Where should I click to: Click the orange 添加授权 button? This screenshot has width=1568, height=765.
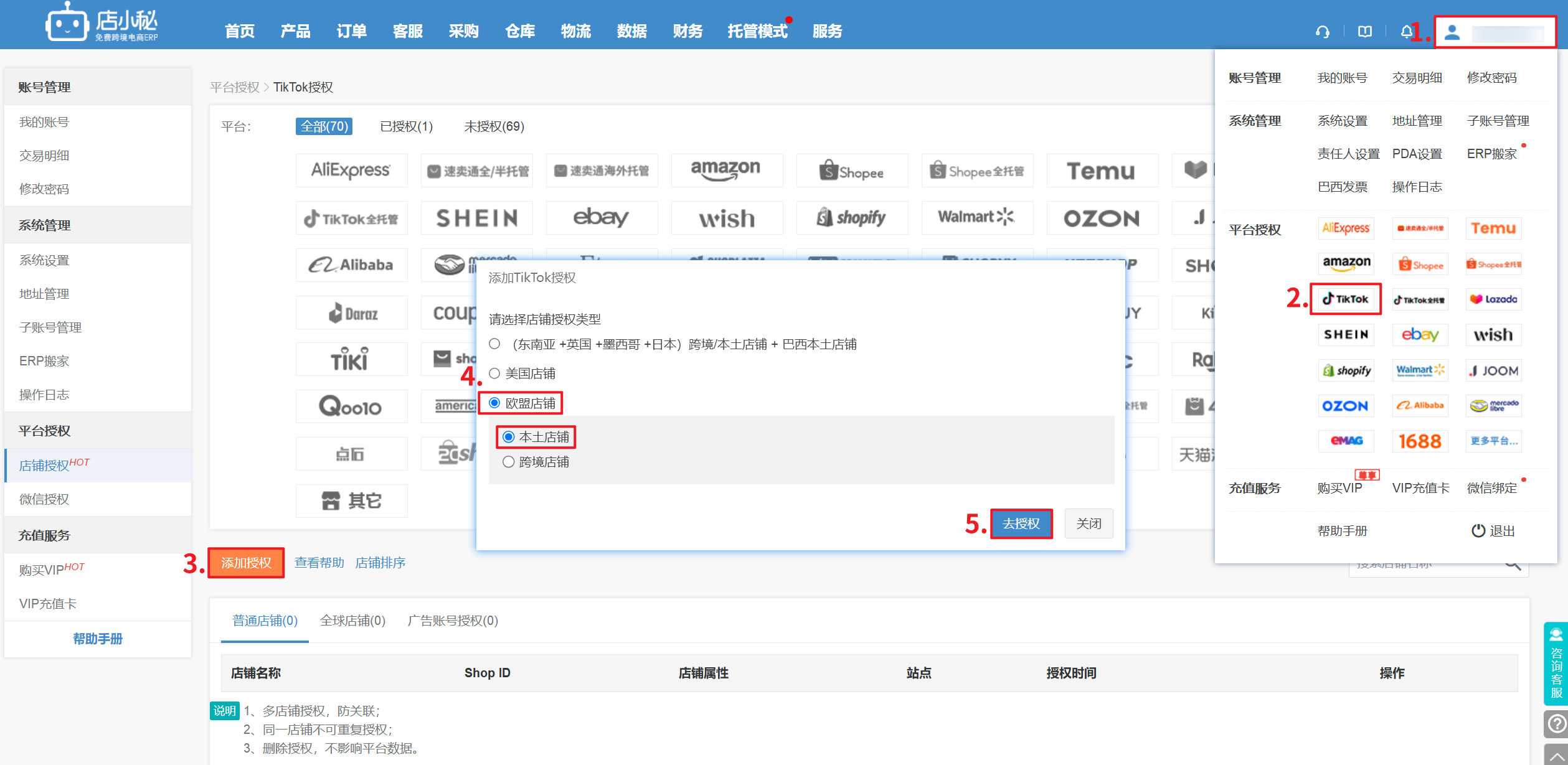click(x=246, y=563)
